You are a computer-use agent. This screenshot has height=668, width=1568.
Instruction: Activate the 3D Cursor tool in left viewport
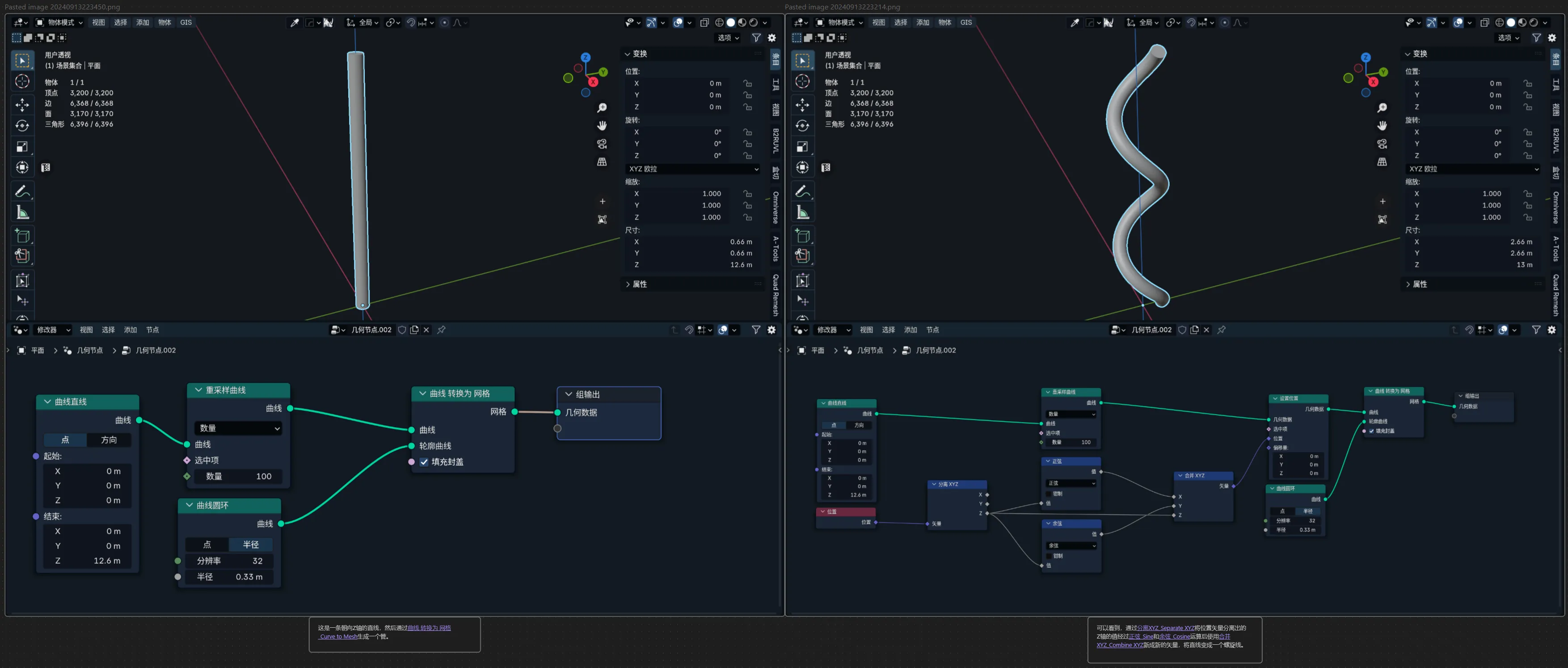pos(22,81)
